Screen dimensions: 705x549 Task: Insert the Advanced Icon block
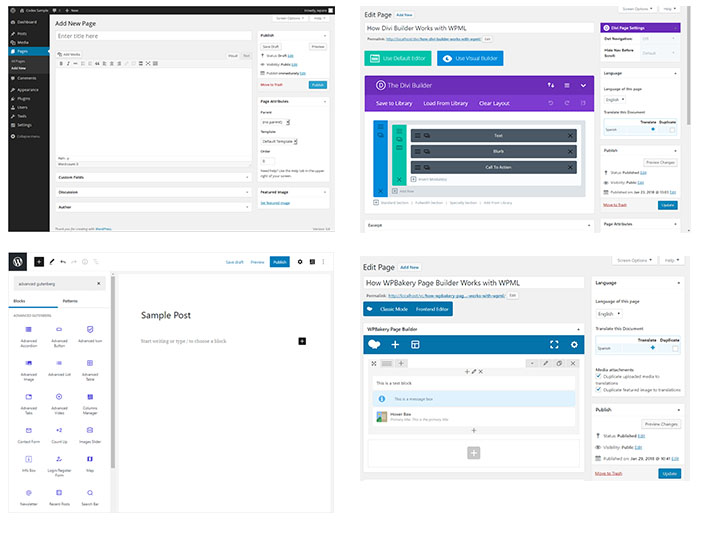coord(90,335)
